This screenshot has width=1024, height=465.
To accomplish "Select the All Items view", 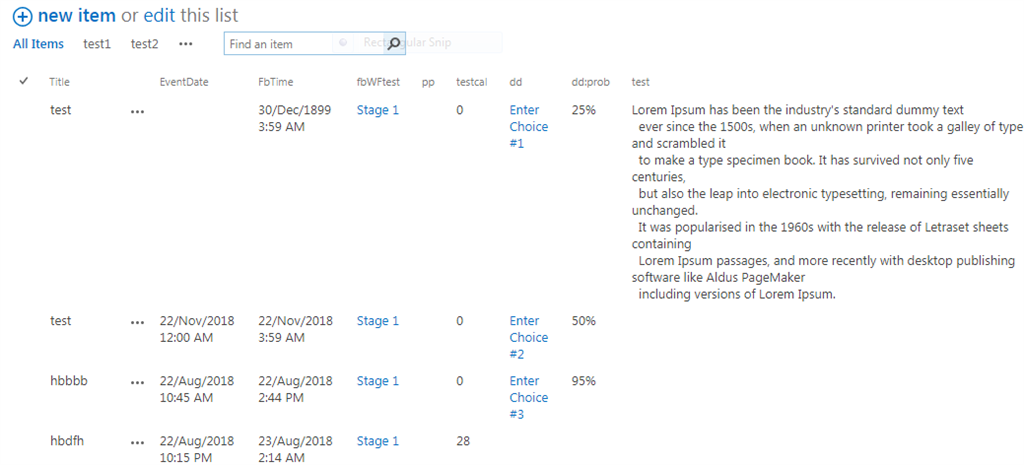I will click(38, 44).
